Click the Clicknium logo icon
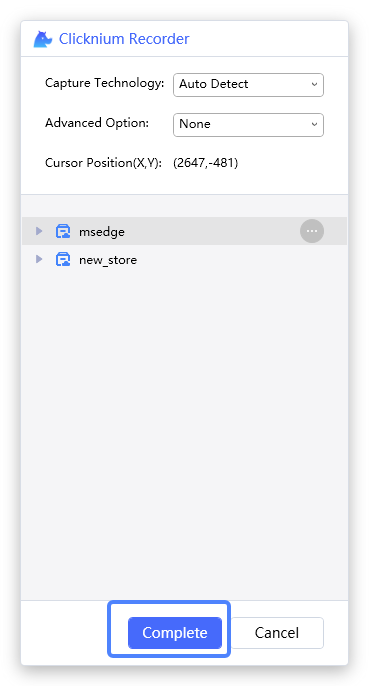Screen dimensions: 369x686 coord(43,39)
